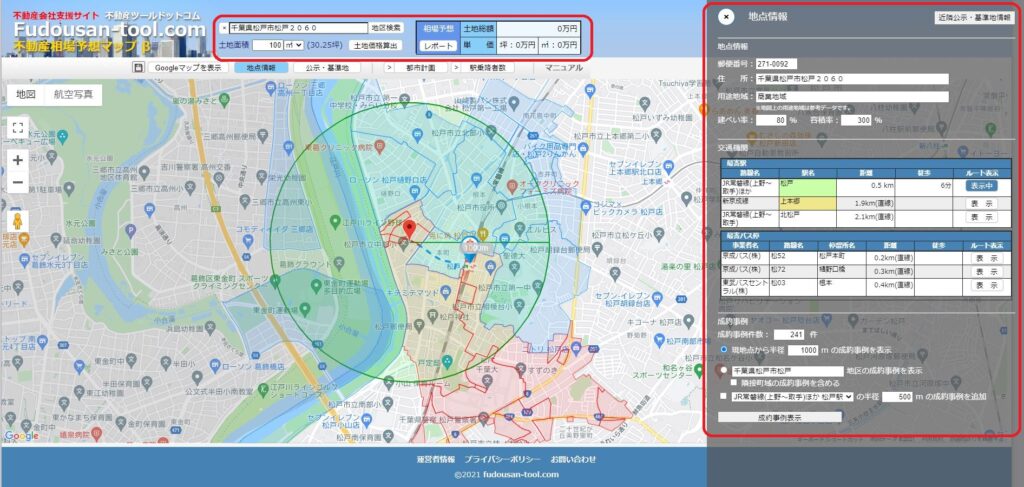Focus the 成約事例件数 field showing 241
This screenshot has height=487, width=1024.
[789, 334]
